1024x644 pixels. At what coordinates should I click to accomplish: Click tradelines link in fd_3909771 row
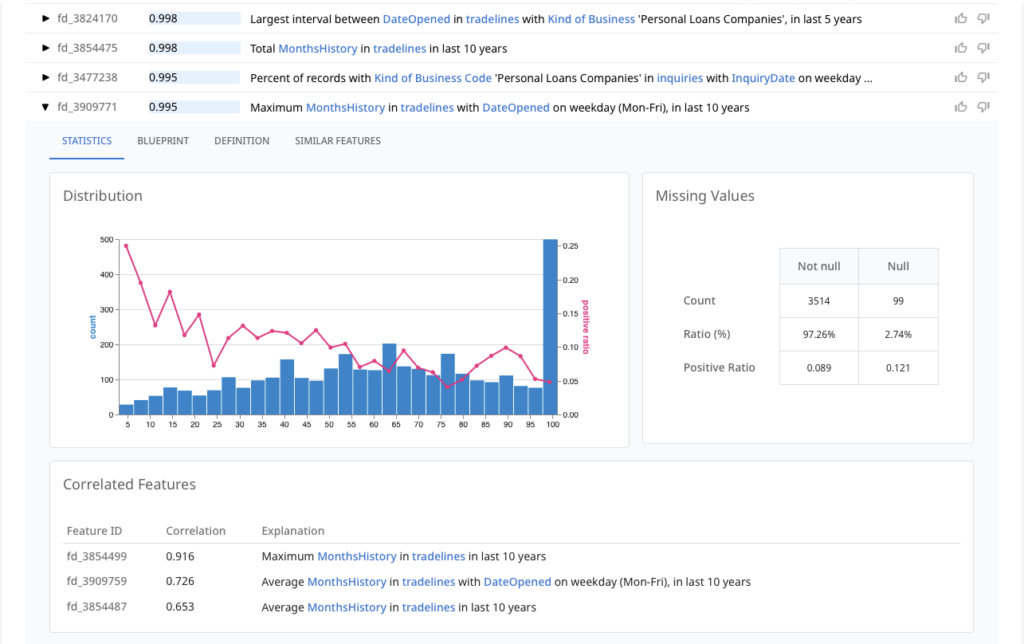click(427, 107)
